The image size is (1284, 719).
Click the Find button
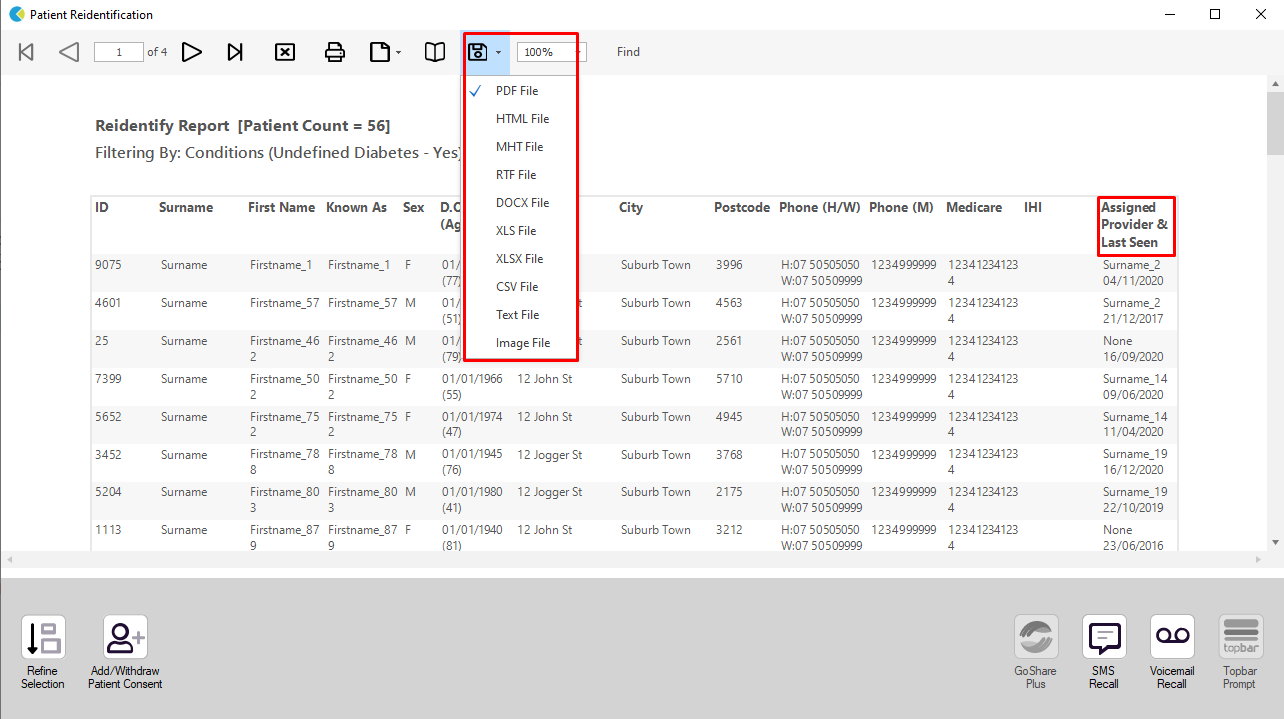pos(628,52)
